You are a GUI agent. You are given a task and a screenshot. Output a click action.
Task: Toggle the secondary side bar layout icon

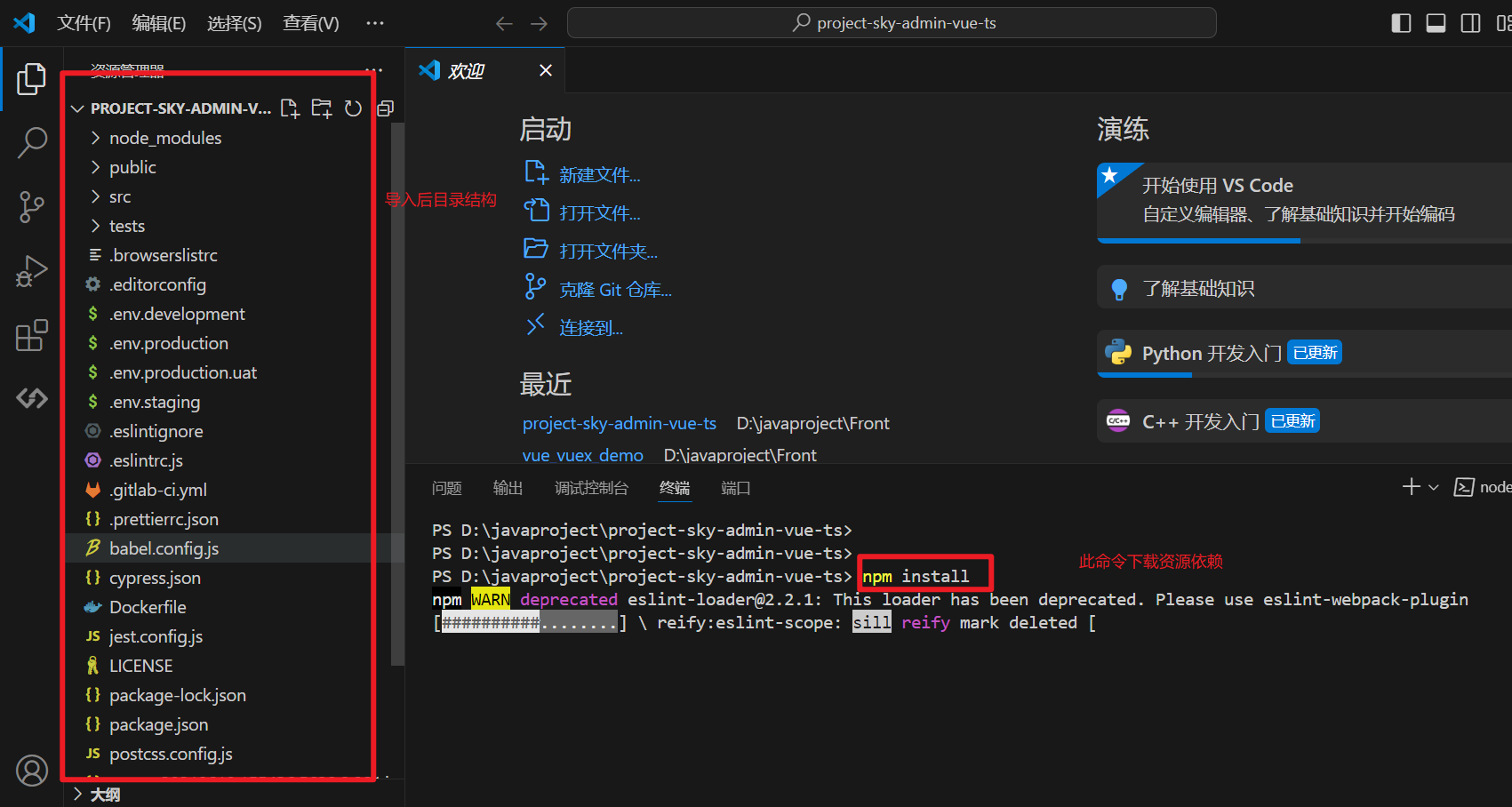pos(1470,23)
